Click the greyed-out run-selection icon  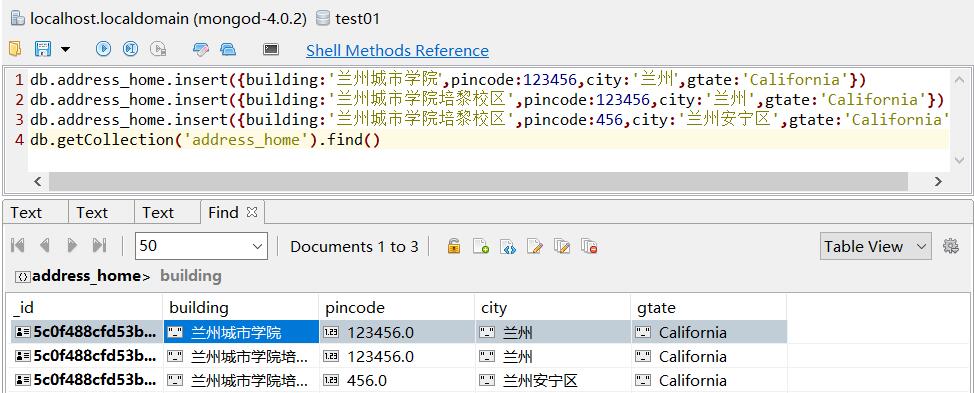click(x=158, y=48)
